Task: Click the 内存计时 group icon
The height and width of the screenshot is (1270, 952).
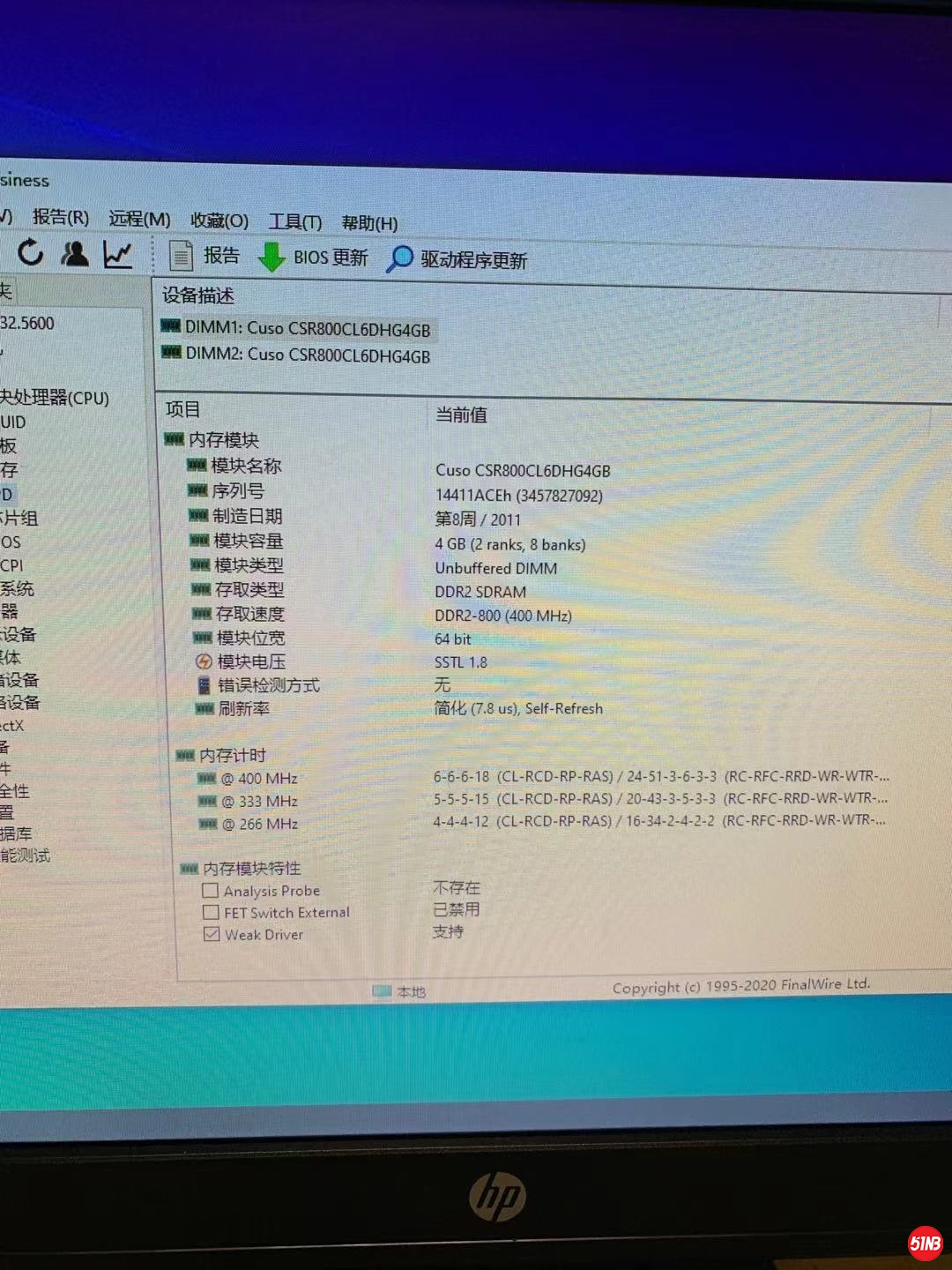Action: pyautogui.click(x=185, y=755)
